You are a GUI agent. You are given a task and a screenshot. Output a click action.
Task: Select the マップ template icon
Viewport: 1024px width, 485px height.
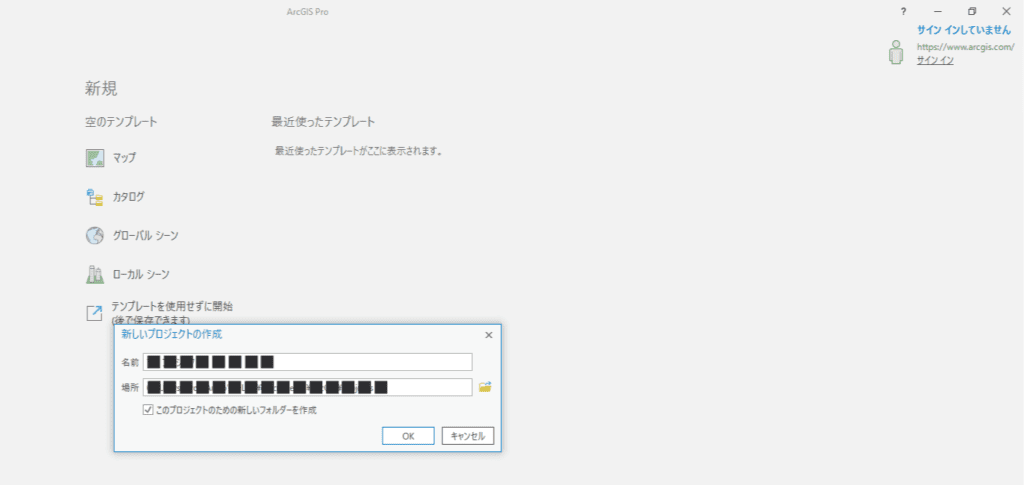95,158
